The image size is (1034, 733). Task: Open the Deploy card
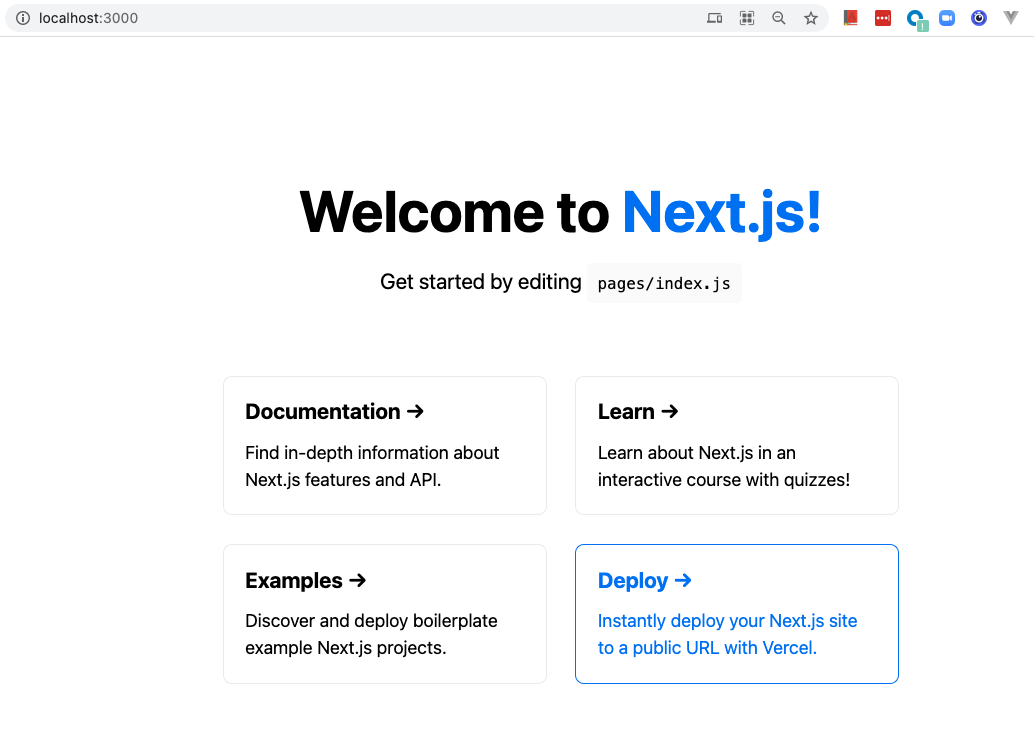[737, 614]
